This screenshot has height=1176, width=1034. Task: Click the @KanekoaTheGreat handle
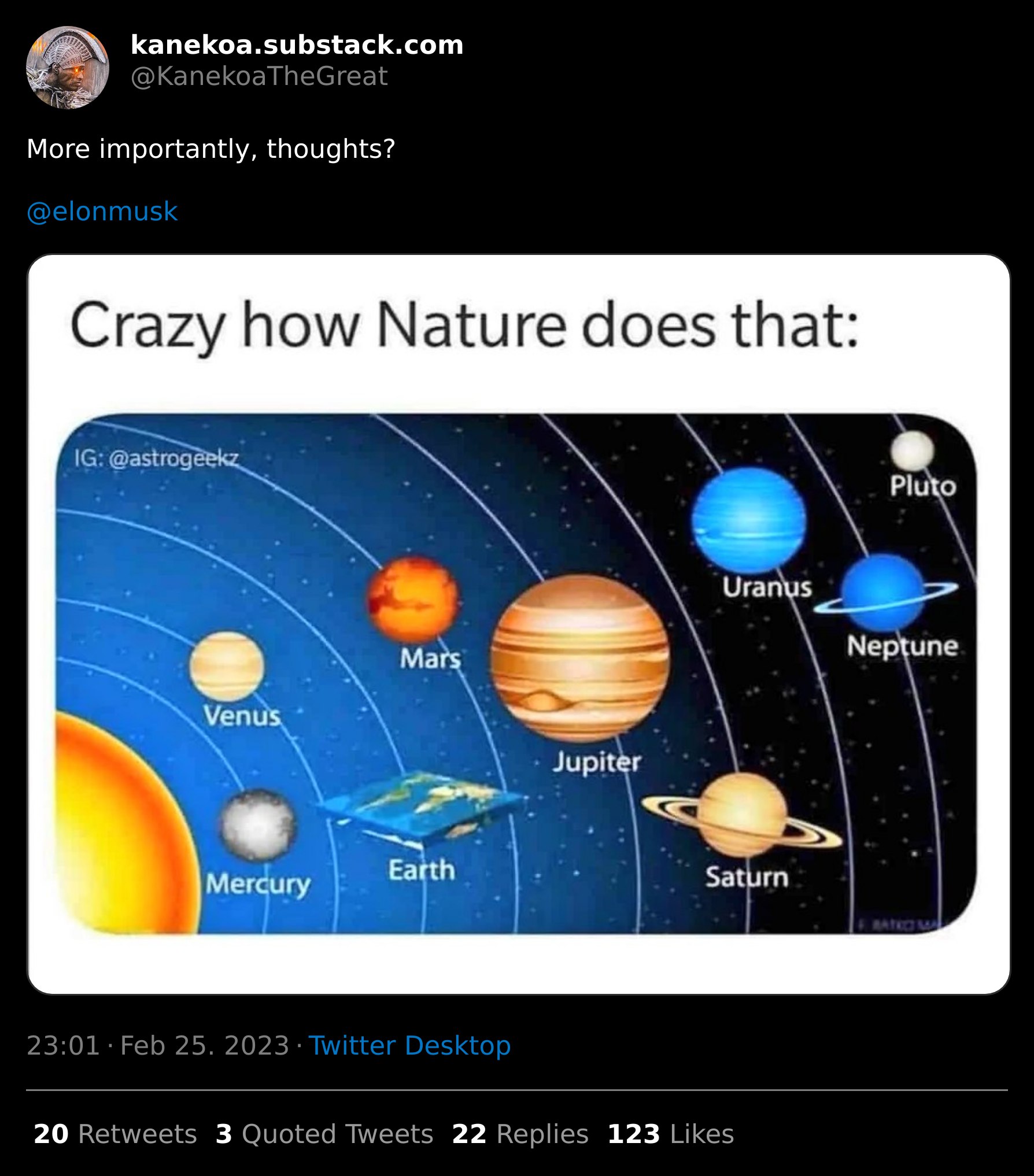(x=258, y=76)
